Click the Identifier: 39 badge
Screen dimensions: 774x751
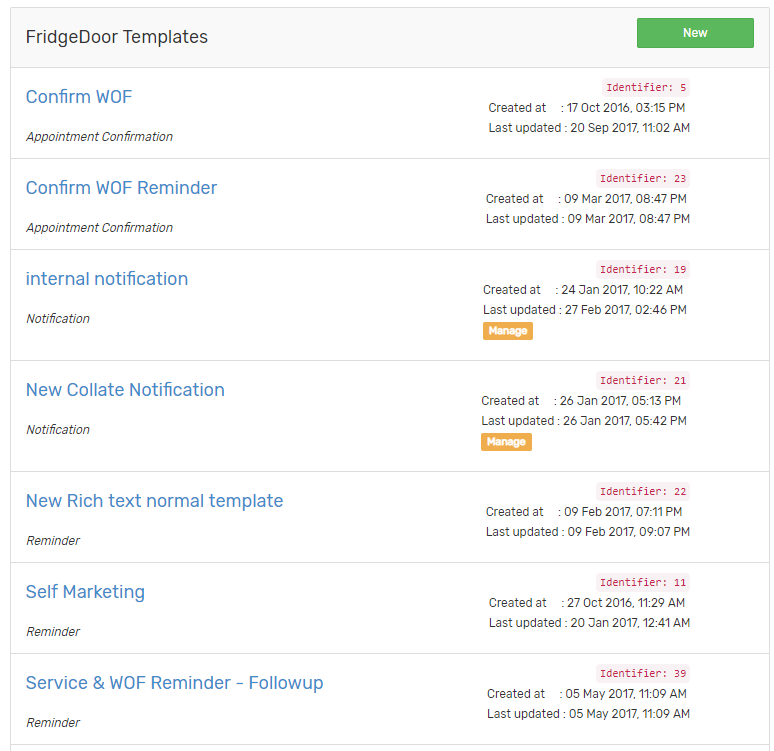tap(643, 673)
